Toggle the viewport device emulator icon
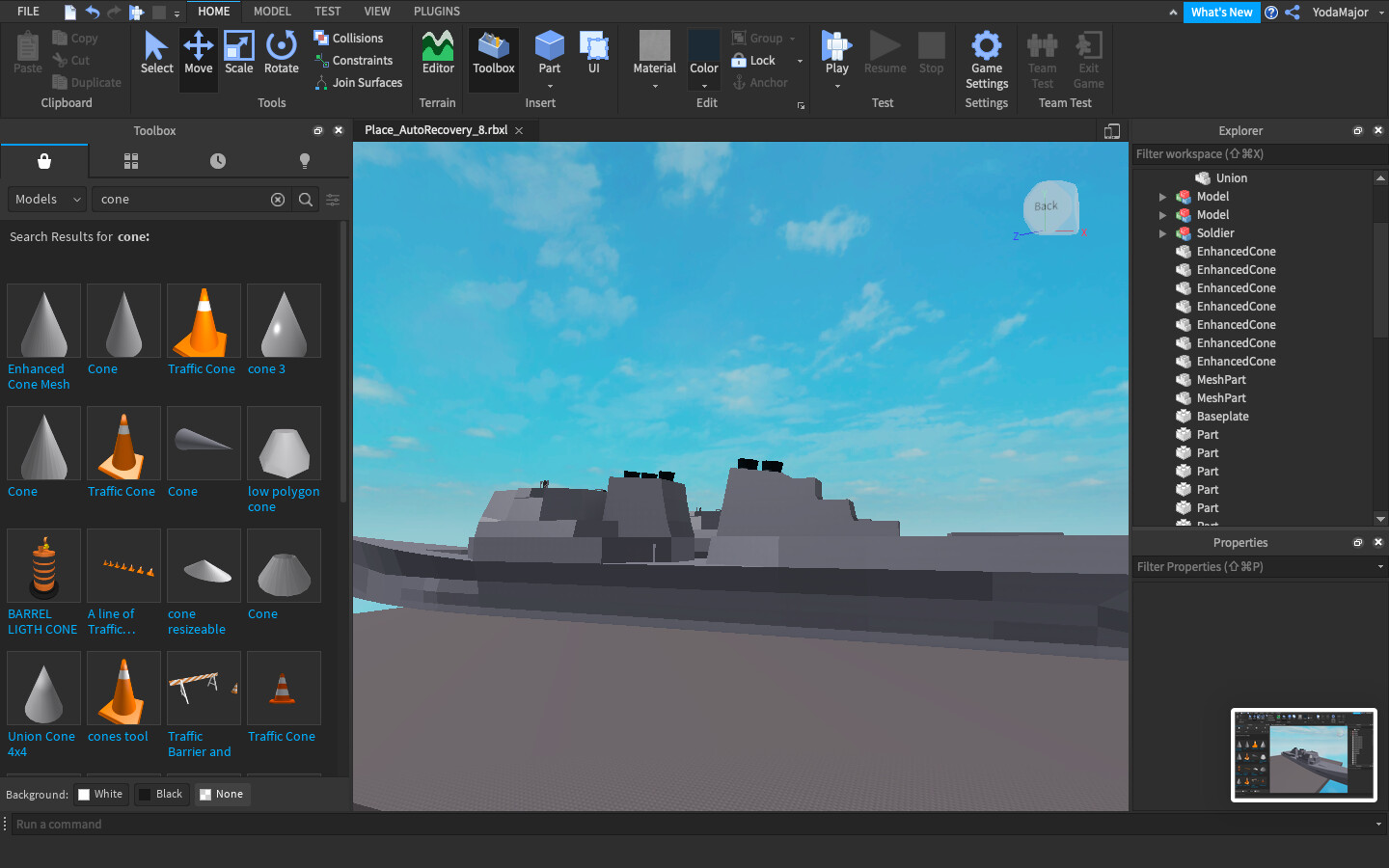The height and width of the screenshot is (868, 1389). pos(1112,131)
